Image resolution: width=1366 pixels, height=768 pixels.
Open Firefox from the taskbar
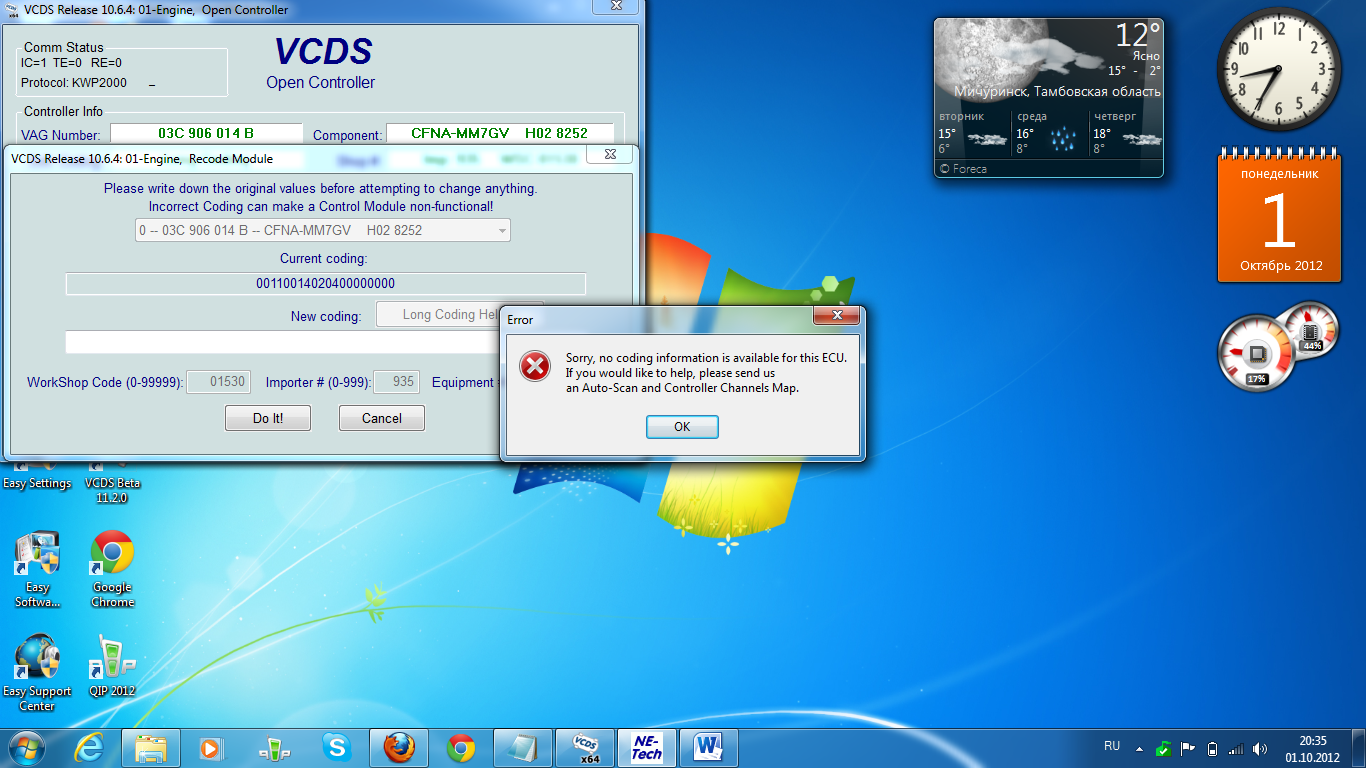click(398, 747)
